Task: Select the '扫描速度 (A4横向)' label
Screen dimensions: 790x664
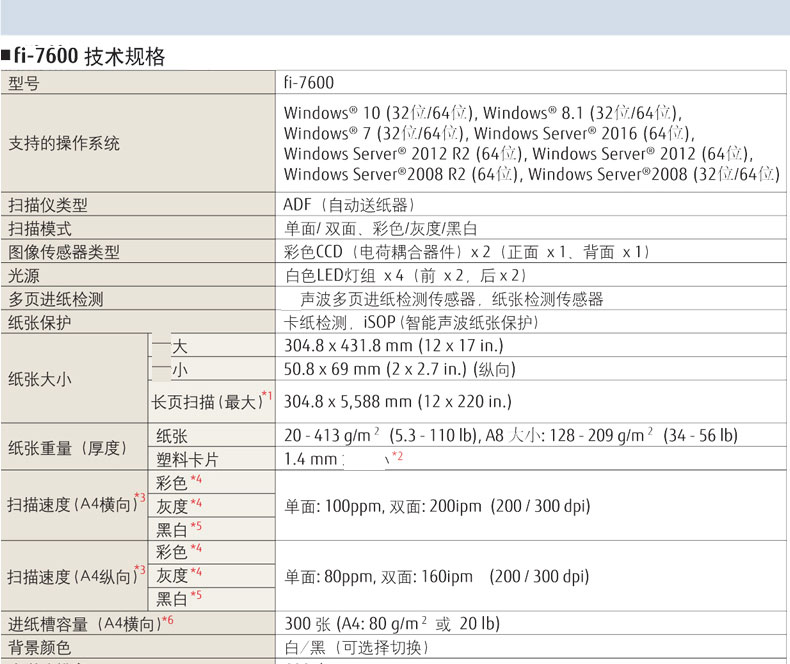Action: (x=73, y=504)
